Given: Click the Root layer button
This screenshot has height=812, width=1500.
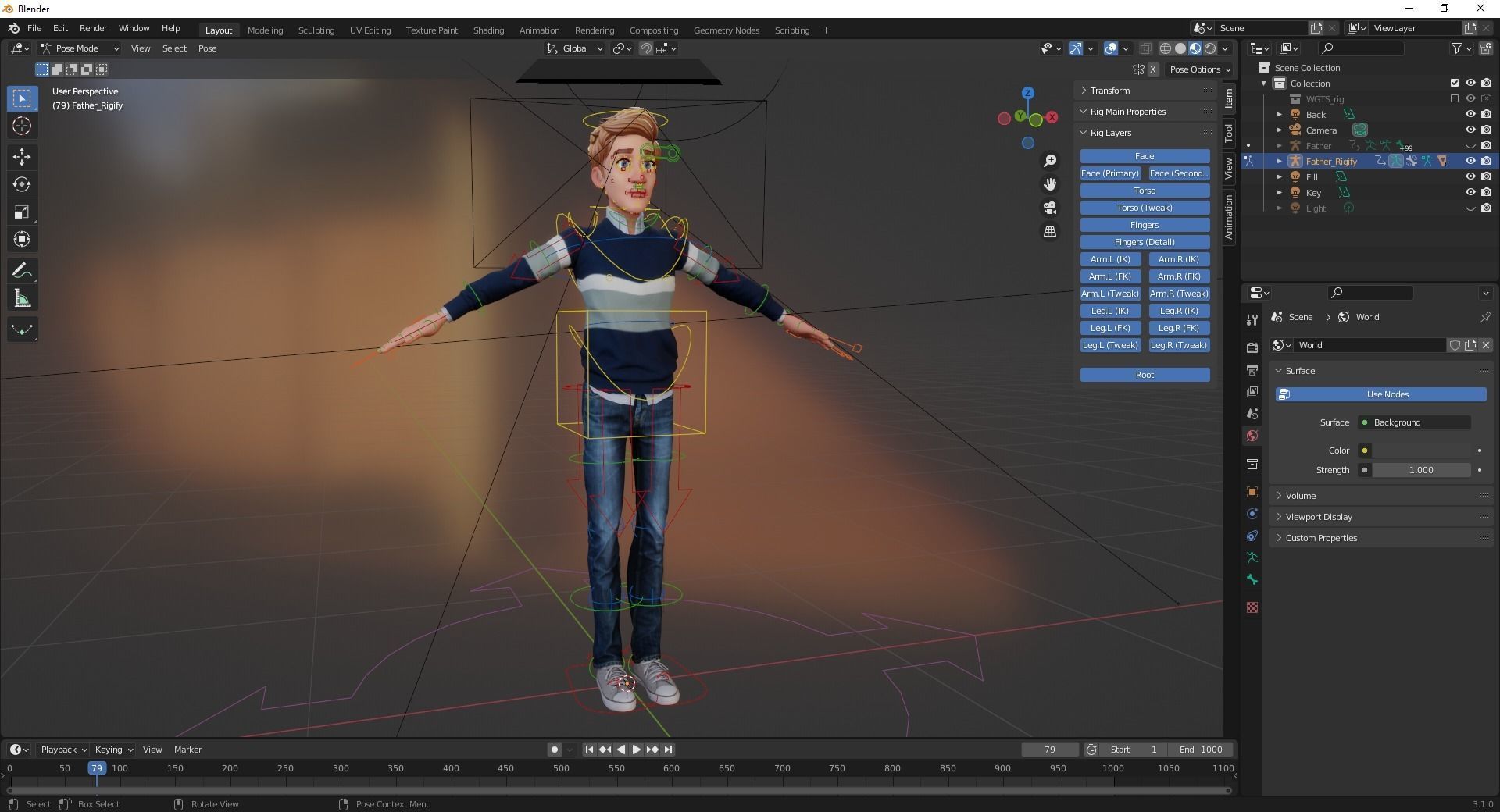Looking at the screenshot, I should (x=1145, y=375).
